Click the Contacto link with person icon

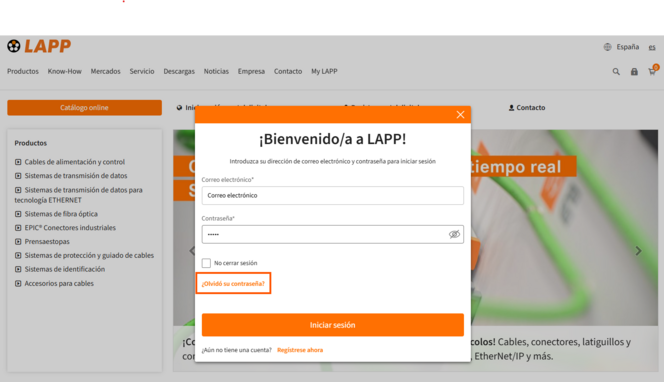point(527,108)
